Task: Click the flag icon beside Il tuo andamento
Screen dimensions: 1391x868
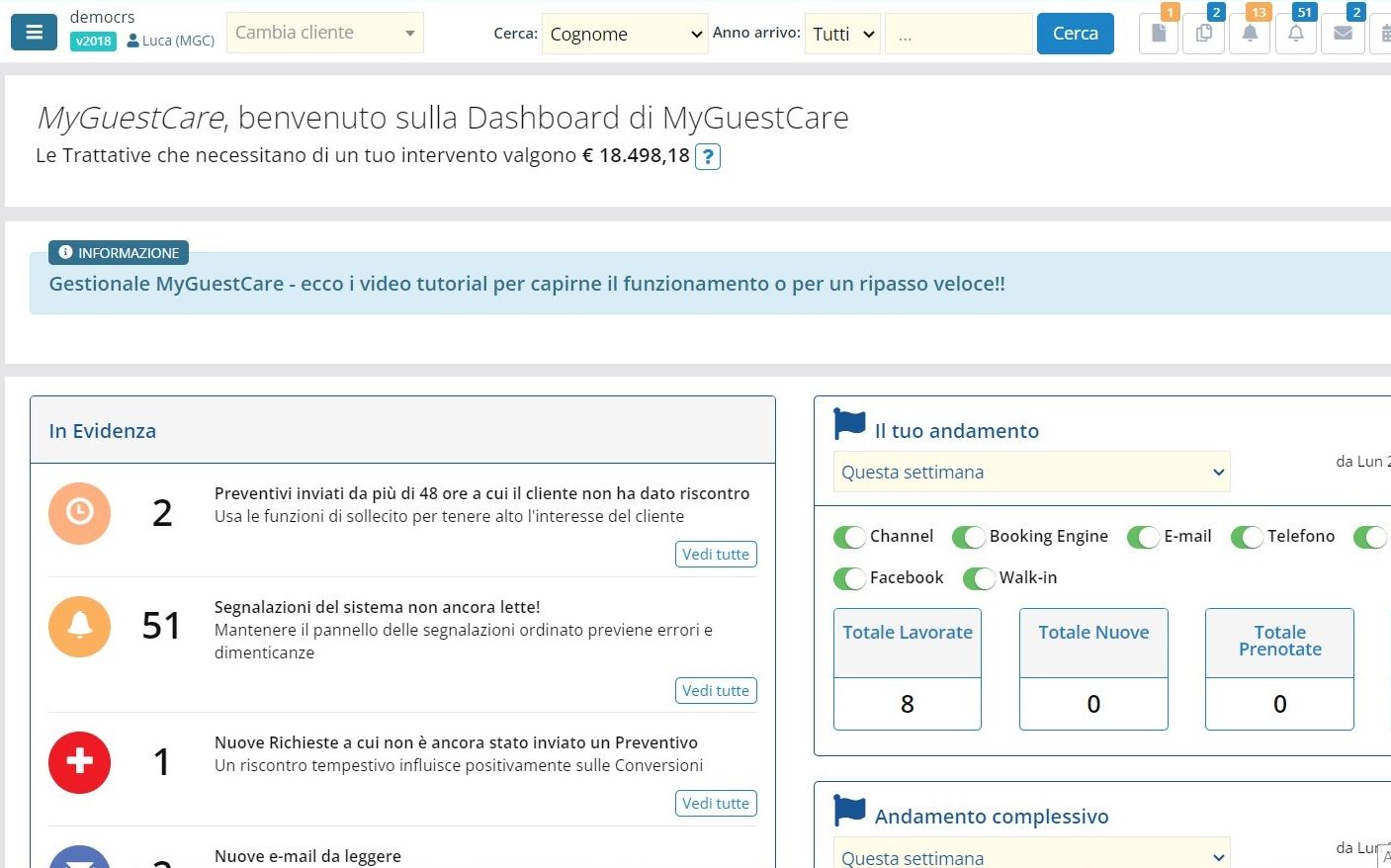Action: (x=849, y=424)
